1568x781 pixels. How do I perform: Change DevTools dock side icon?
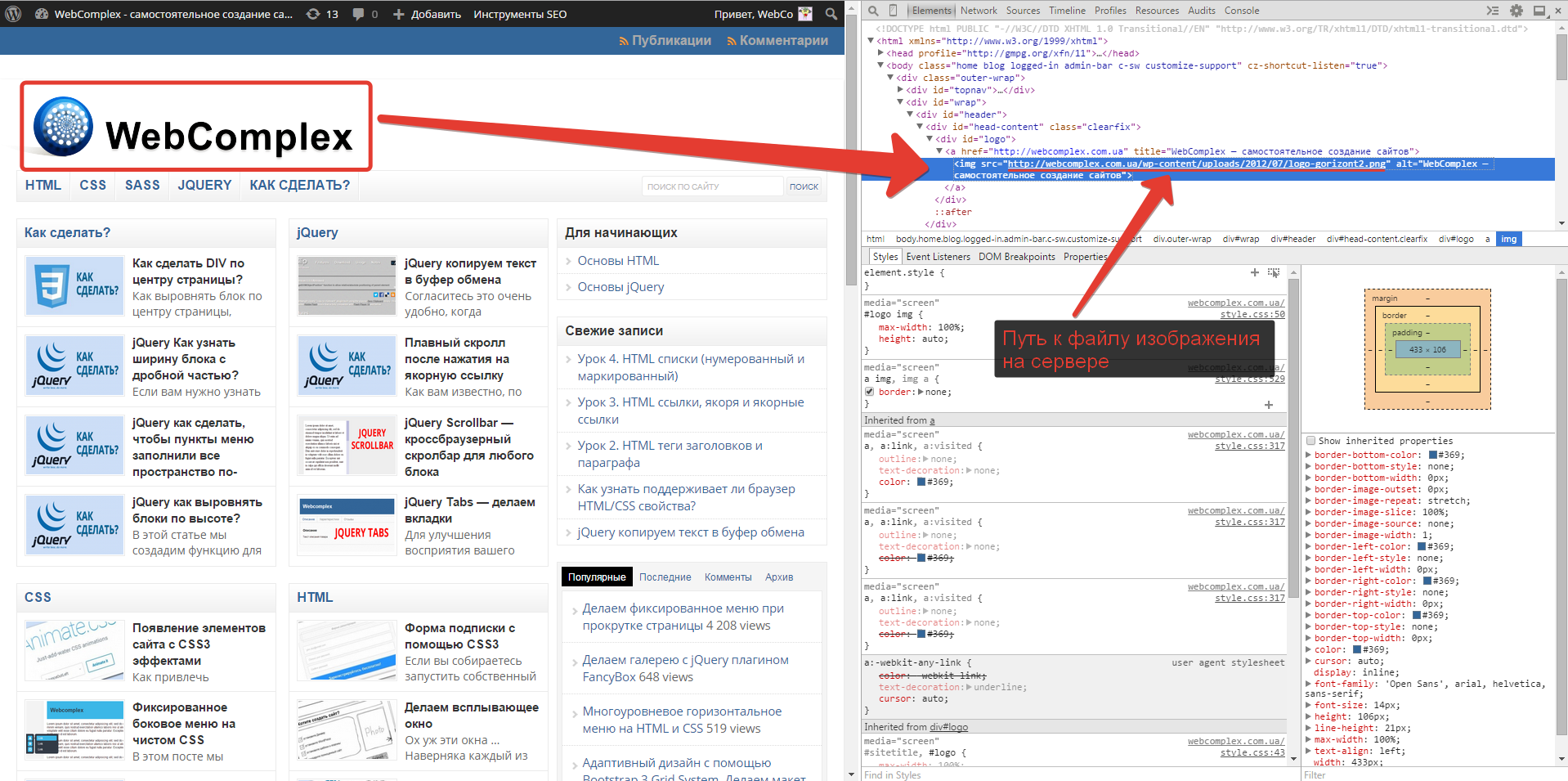(x=1540, y=11)
